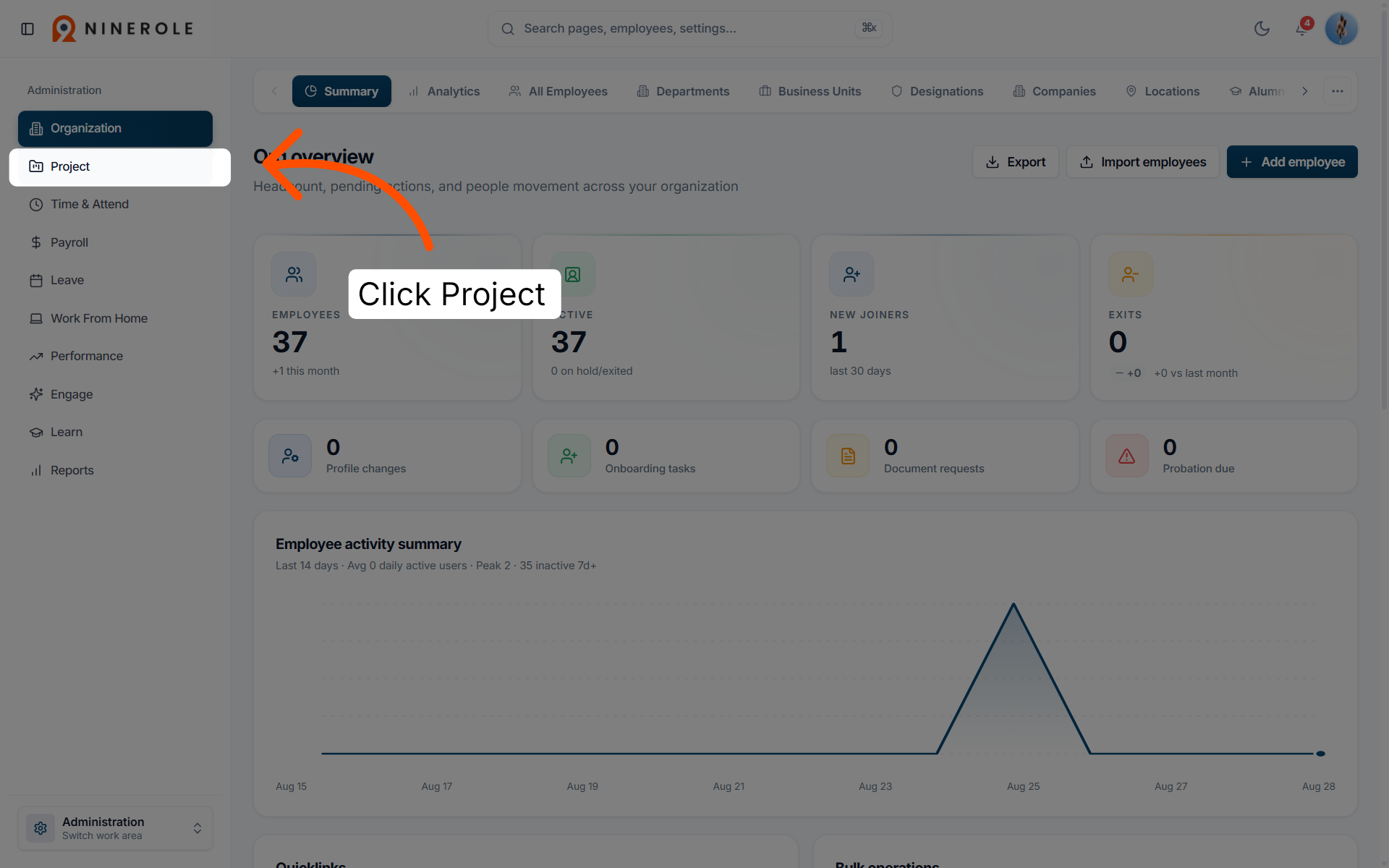Switch to the Locations tab
This screenshot has width=1389, height=868.
1163,91
